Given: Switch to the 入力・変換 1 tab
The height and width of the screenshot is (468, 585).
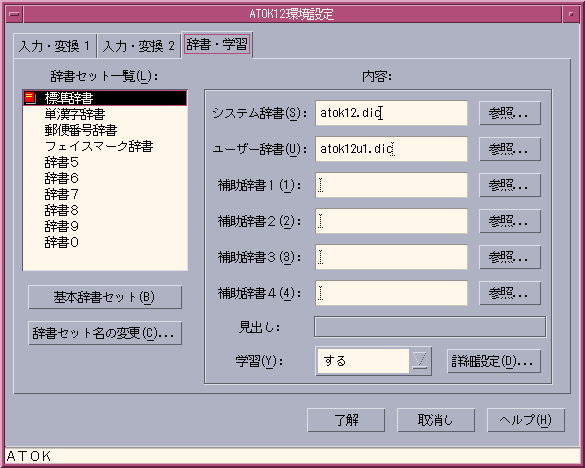Looking at the screenshot, I should coord(55,46).
